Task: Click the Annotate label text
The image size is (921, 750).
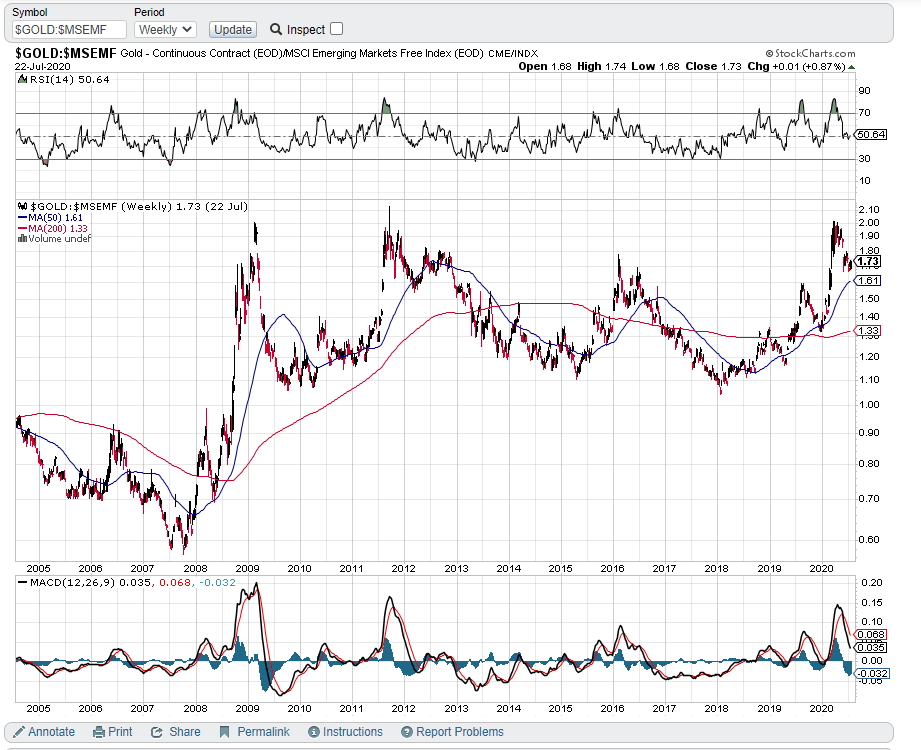Action: pyautogui.click(x=50, y=731)
